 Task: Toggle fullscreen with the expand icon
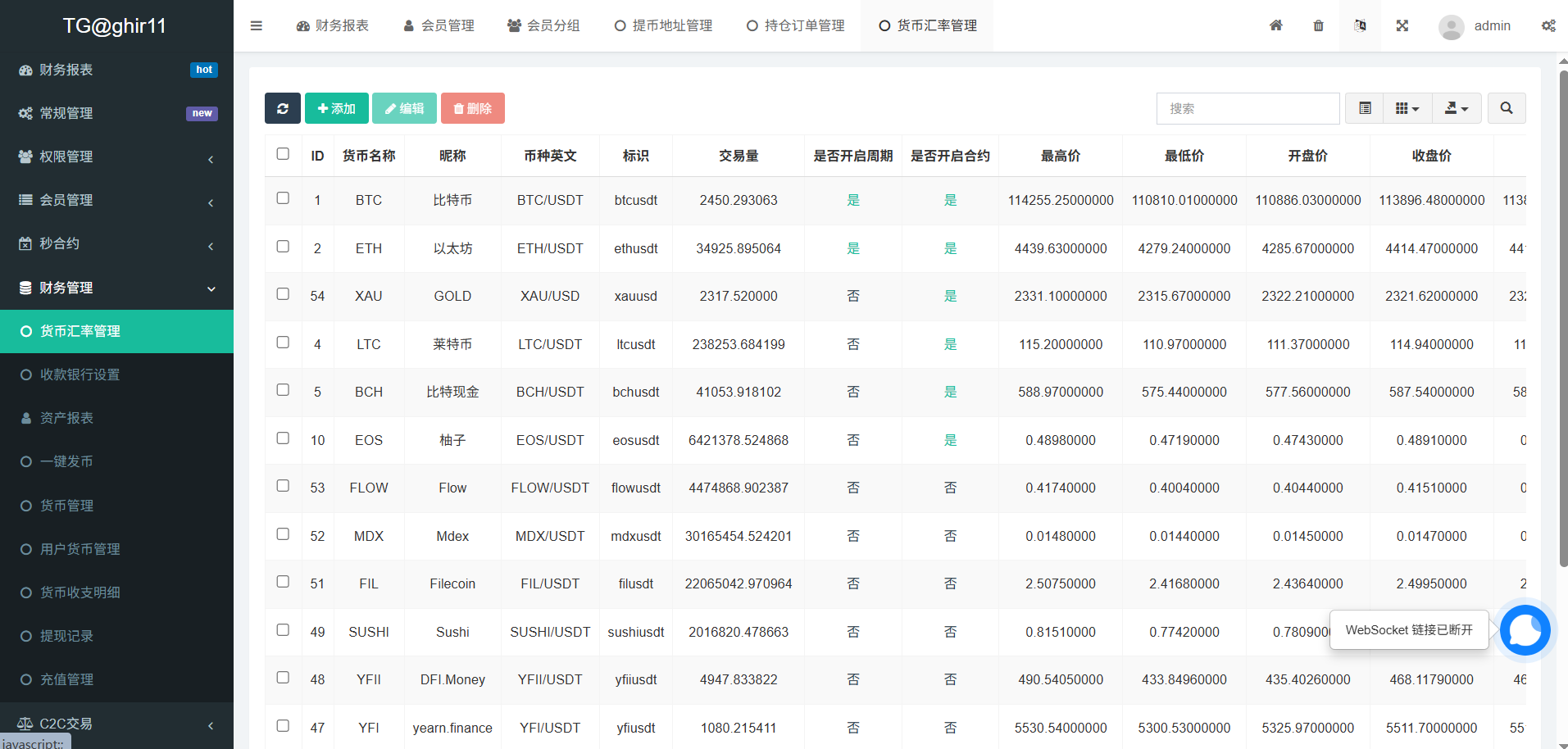point(1402,25)
